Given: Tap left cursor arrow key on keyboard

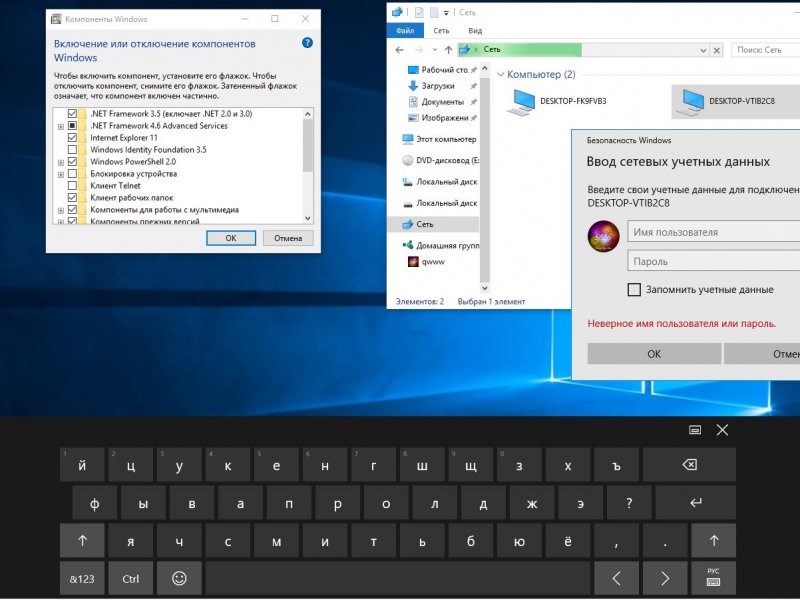Looking at the screenshot, I should click(x=616, y=579).
